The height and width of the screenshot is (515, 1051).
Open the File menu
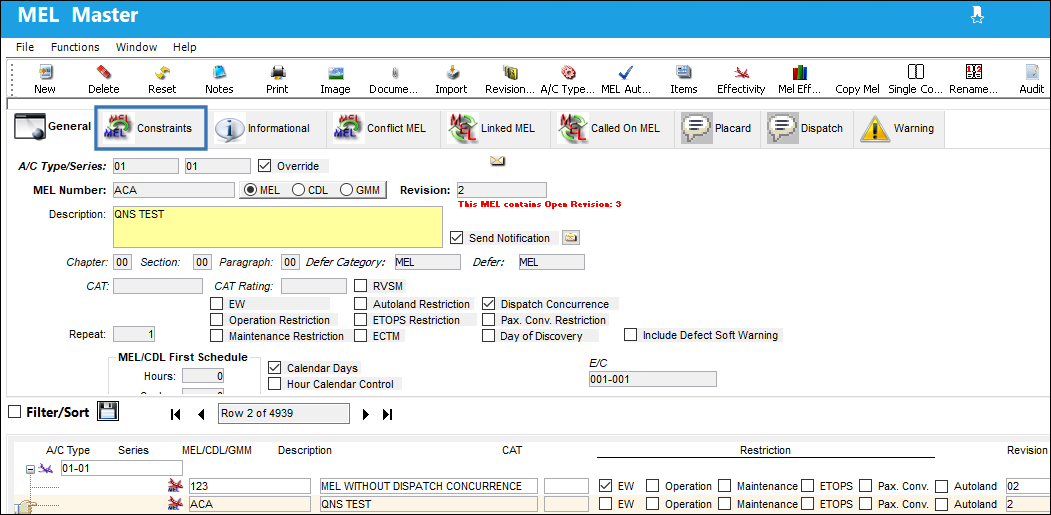pyautogui.click(x=25, y=47)
